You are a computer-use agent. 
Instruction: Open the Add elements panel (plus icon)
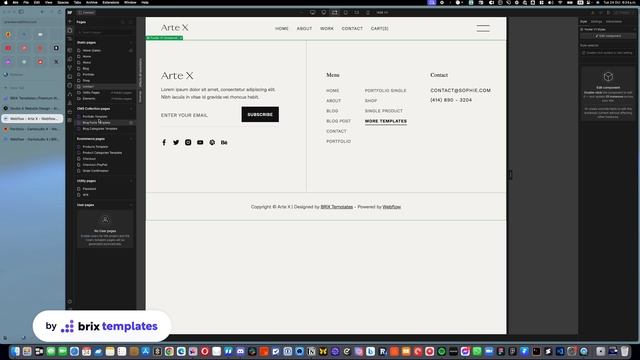coord(70,21)
